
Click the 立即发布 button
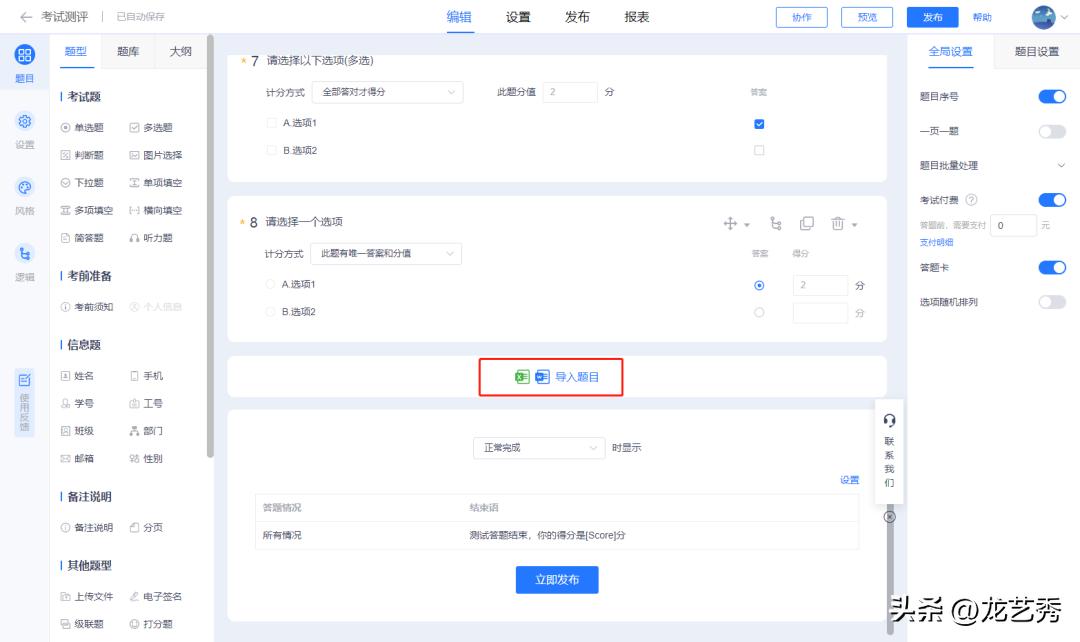point(557,580)
